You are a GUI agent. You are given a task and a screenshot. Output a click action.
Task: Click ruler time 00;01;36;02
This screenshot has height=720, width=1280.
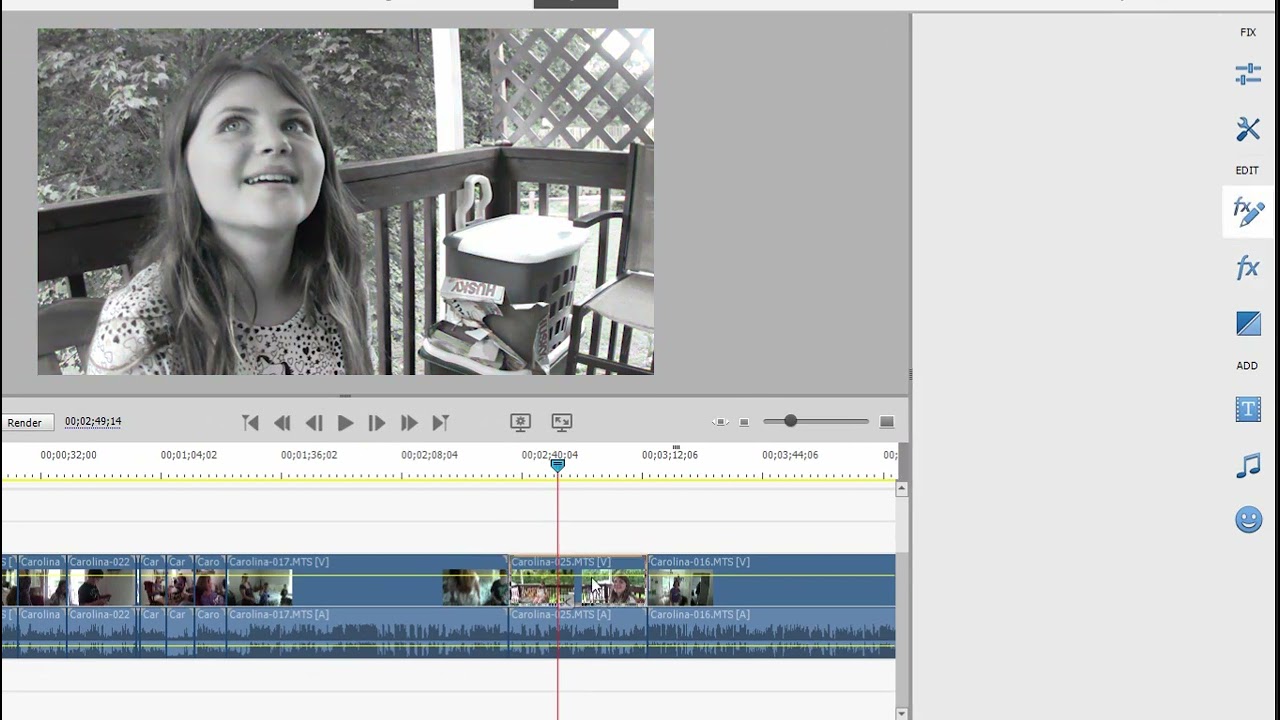(309, 455)
